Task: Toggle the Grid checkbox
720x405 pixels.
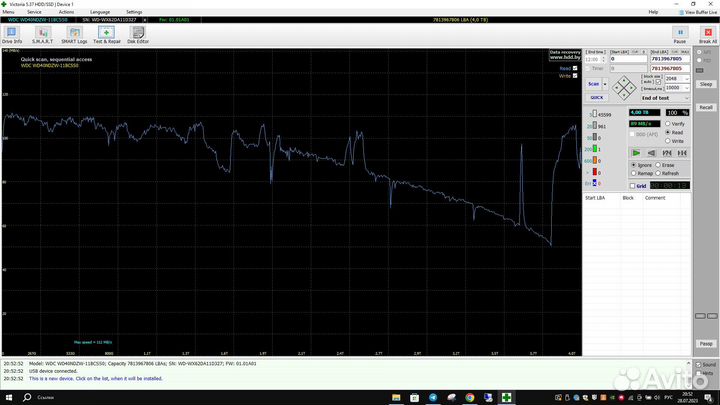Action: 633,186
